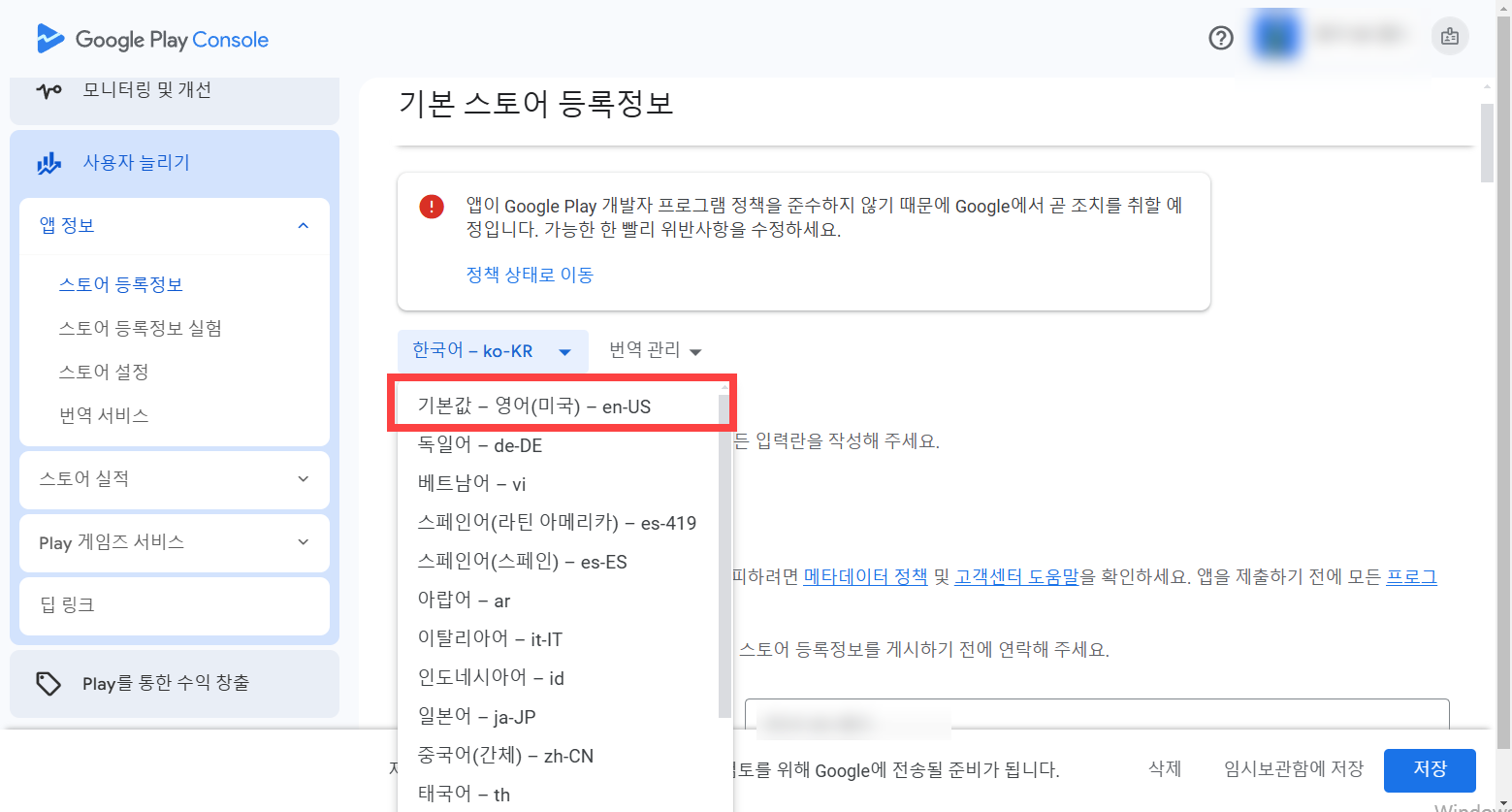
Task: Open the 번역 관리 dropdown
Action: tap(655, 351)
